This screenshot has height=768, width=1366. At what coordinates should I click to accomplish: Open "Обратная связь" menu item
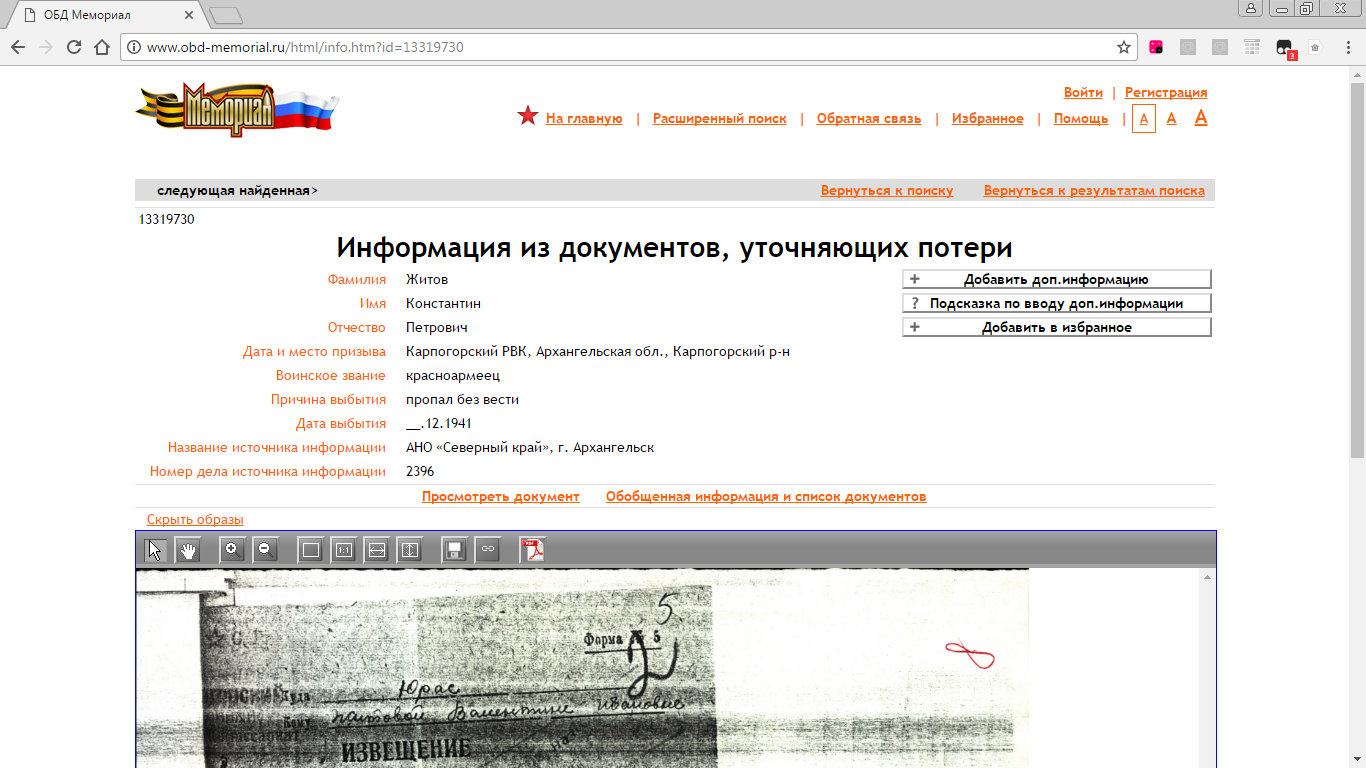[x=869, y=119]
